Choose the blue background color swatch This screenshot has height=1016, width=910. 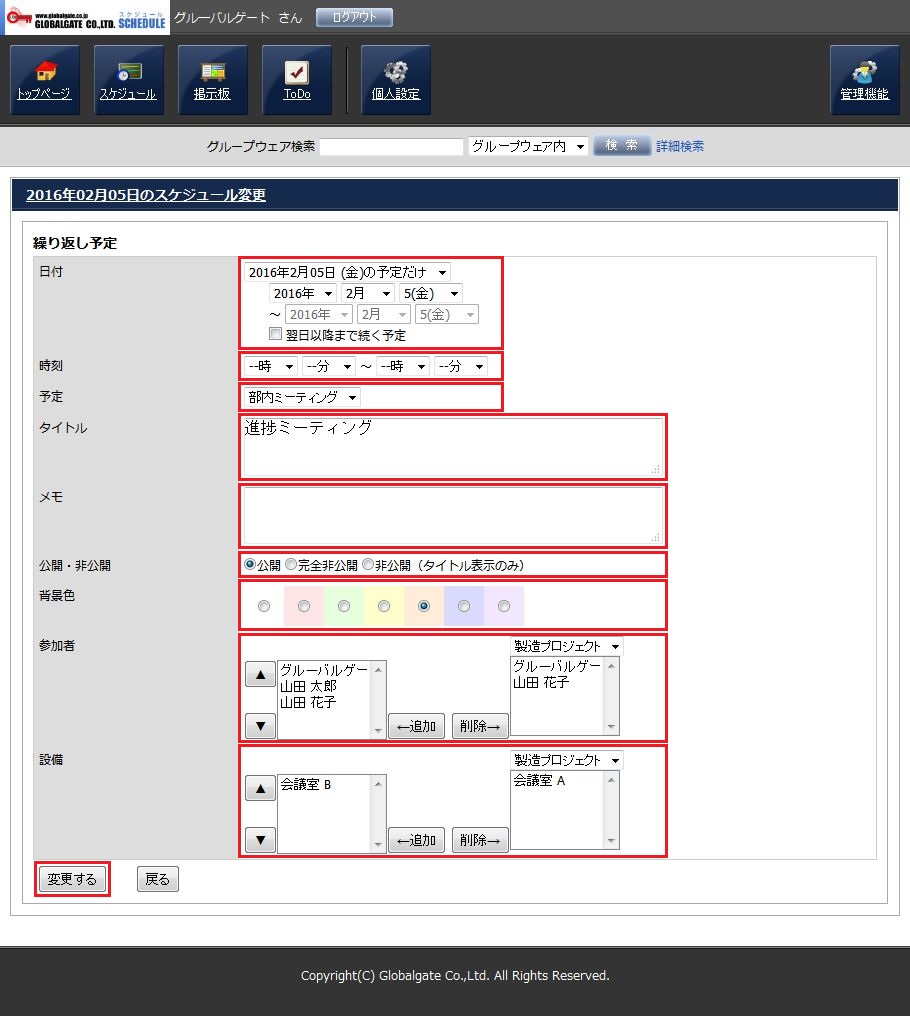(464, 606)
